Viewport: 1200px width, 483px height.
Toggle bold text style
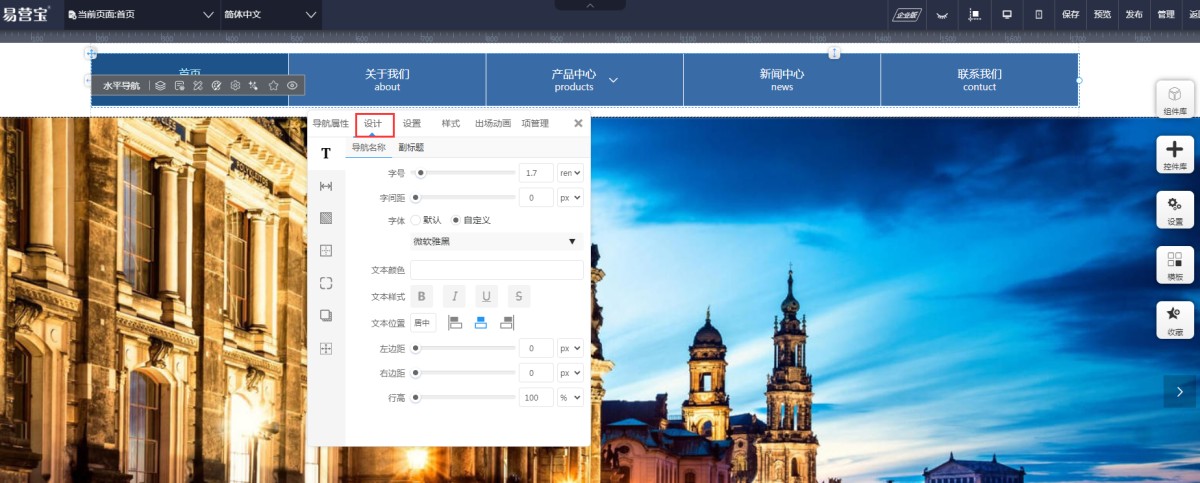[x=421, y=296]
